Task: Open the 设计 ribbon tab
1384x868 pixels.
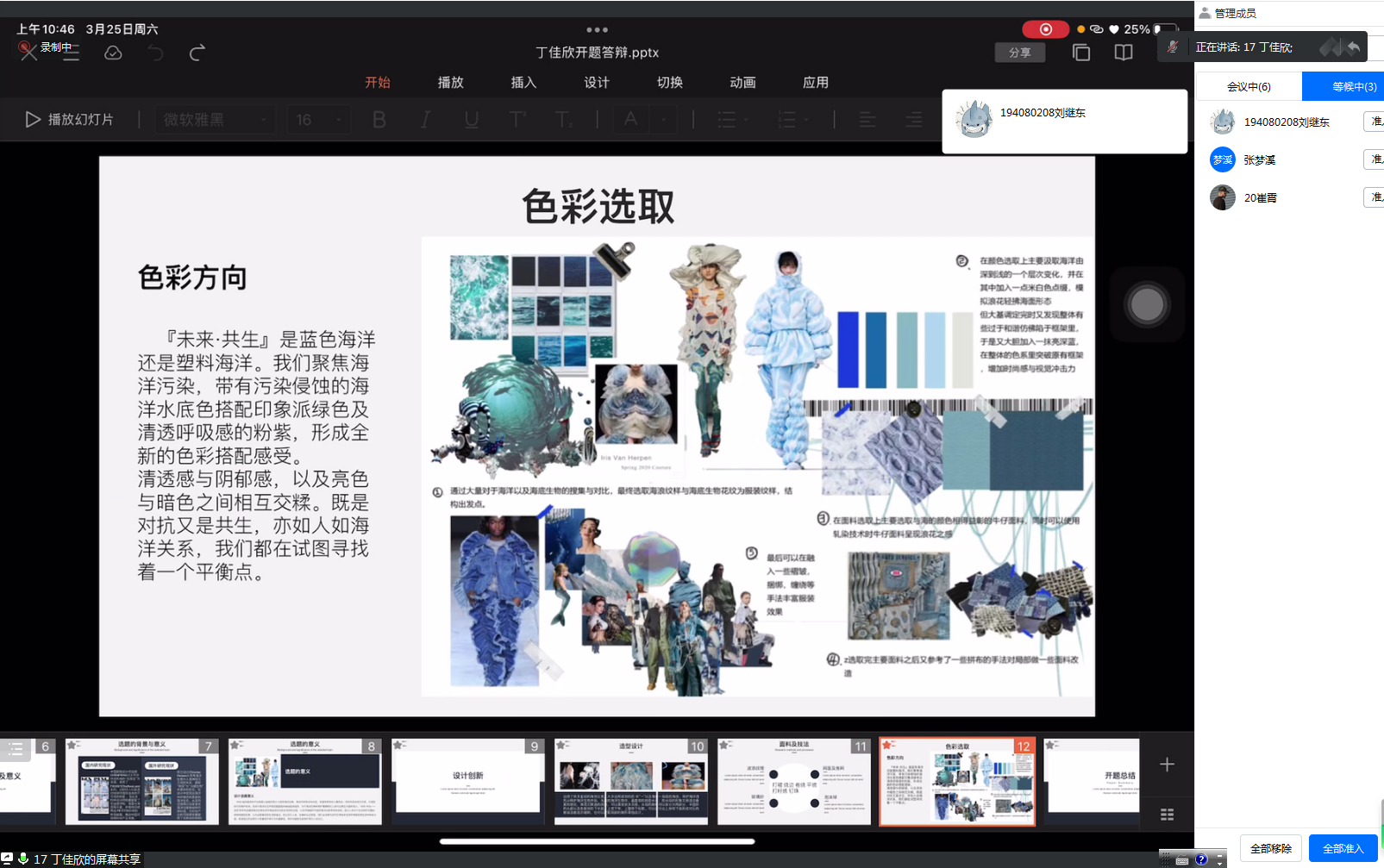Action: tap(597, 83)
